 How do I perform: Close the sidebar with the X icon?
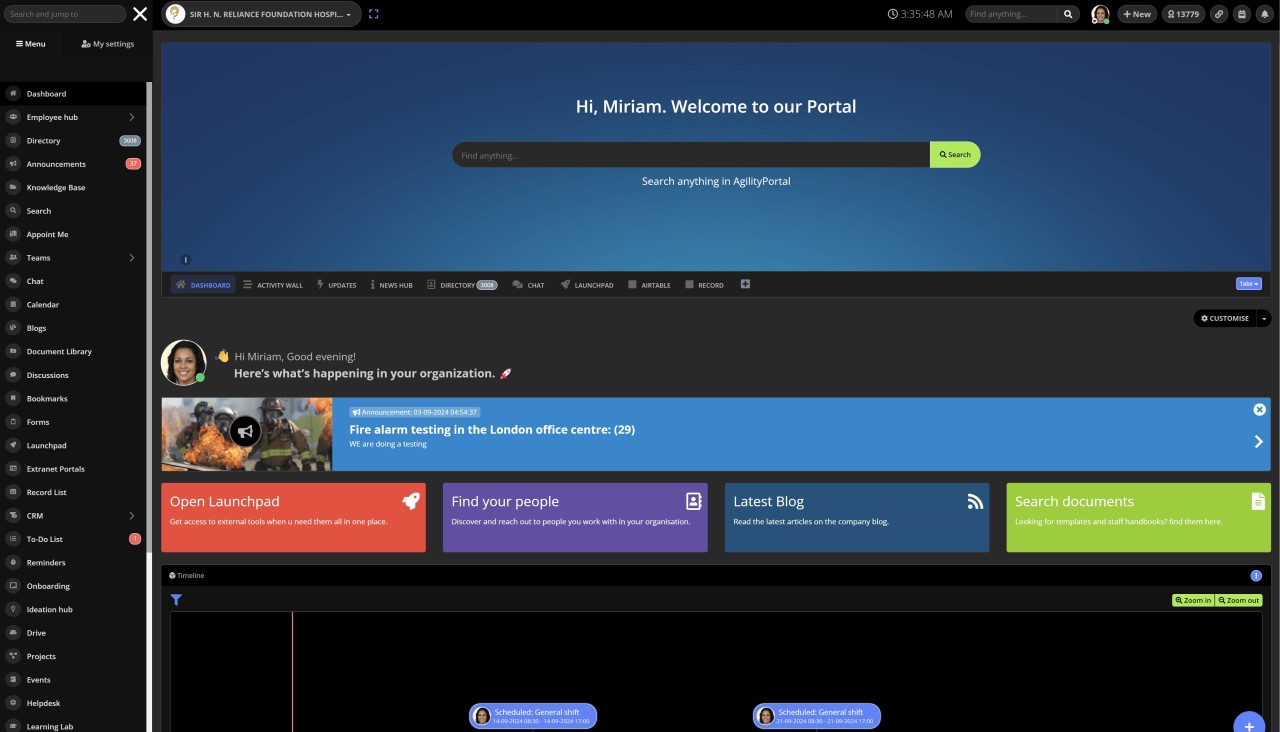click(140, 14)
